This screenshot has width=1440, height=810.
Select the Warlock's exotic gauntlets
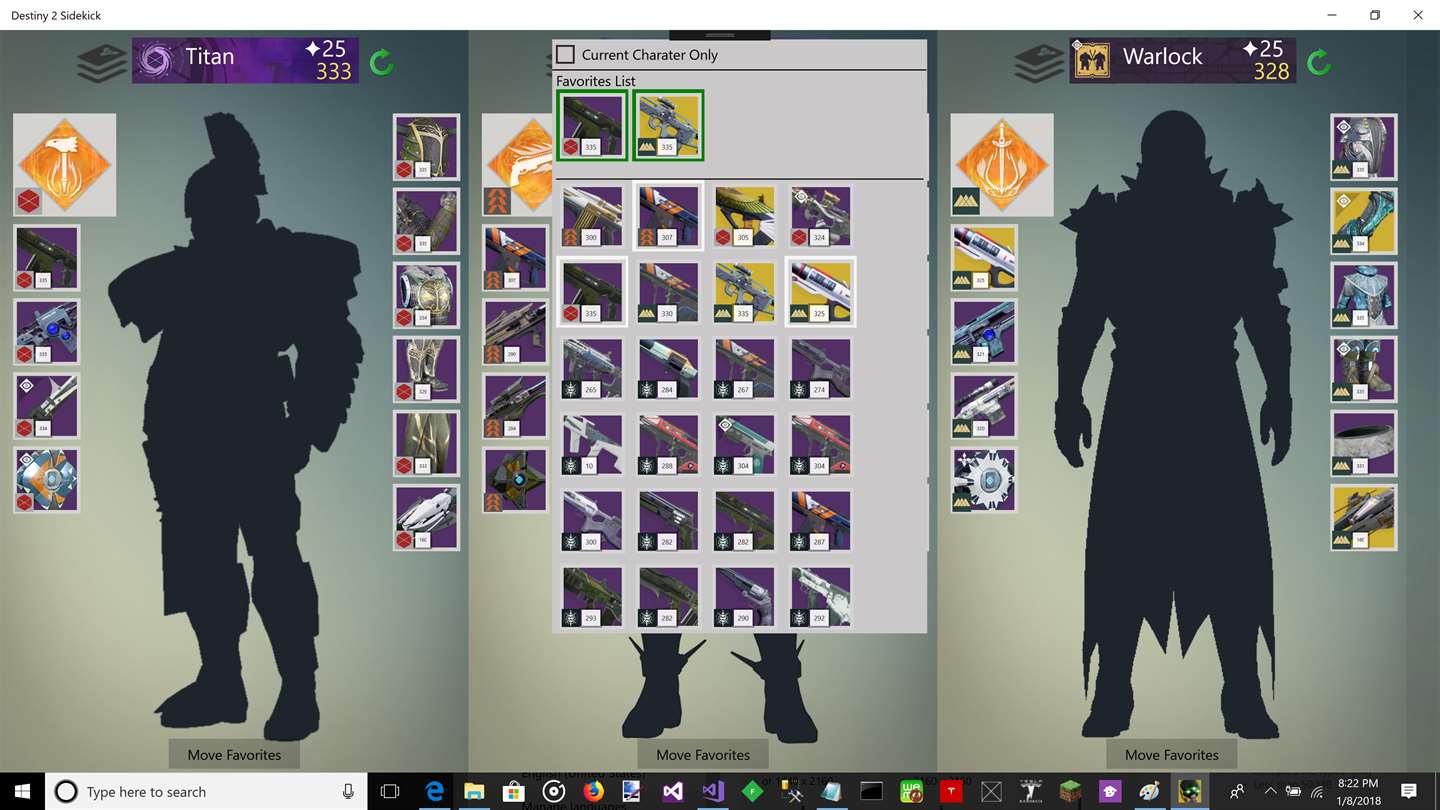(x=1364, y=221)
